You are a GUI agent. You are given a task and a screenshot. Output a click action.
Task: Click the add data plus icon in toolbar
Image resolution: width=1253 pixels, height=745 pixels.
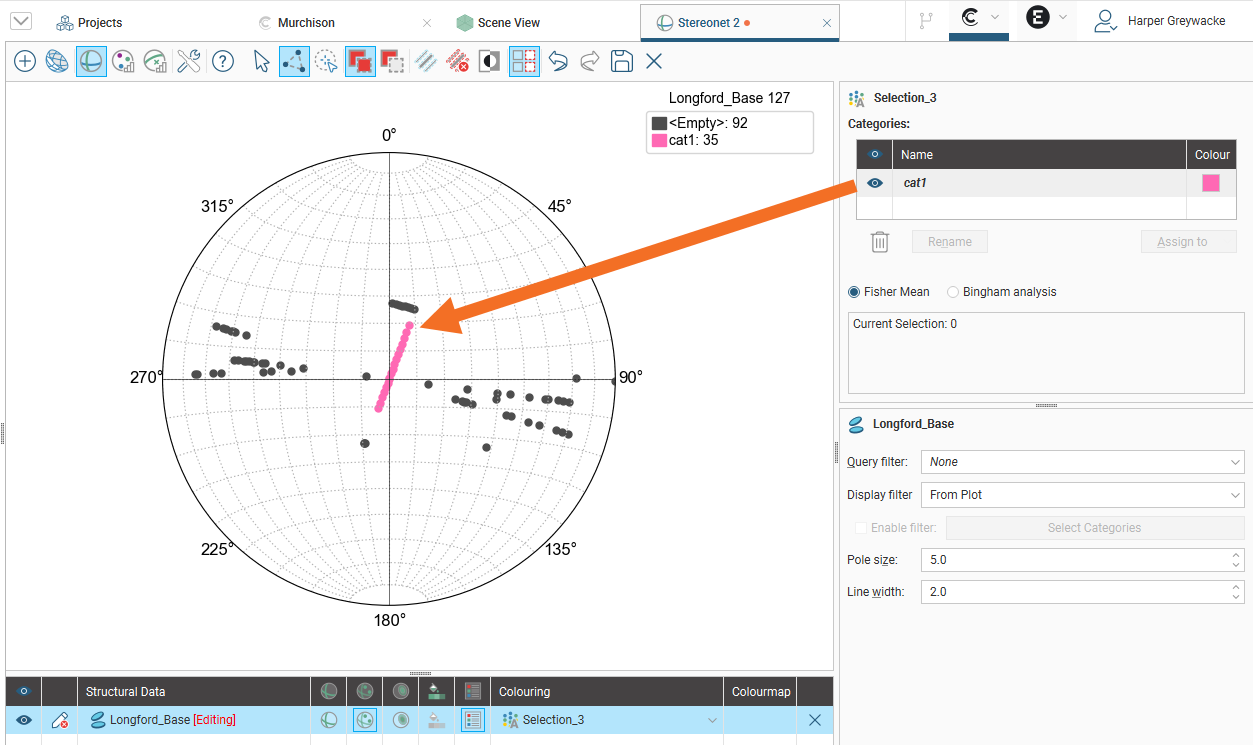tap(25, 62)
